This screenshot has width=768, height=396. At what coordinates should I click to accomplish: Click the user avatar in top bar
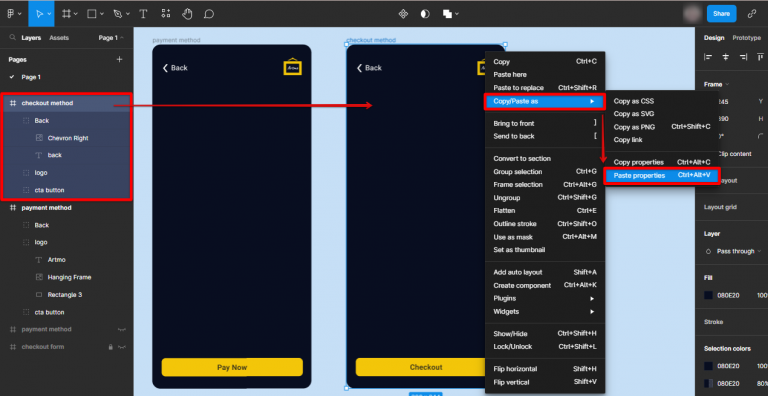tap(692, 14)
